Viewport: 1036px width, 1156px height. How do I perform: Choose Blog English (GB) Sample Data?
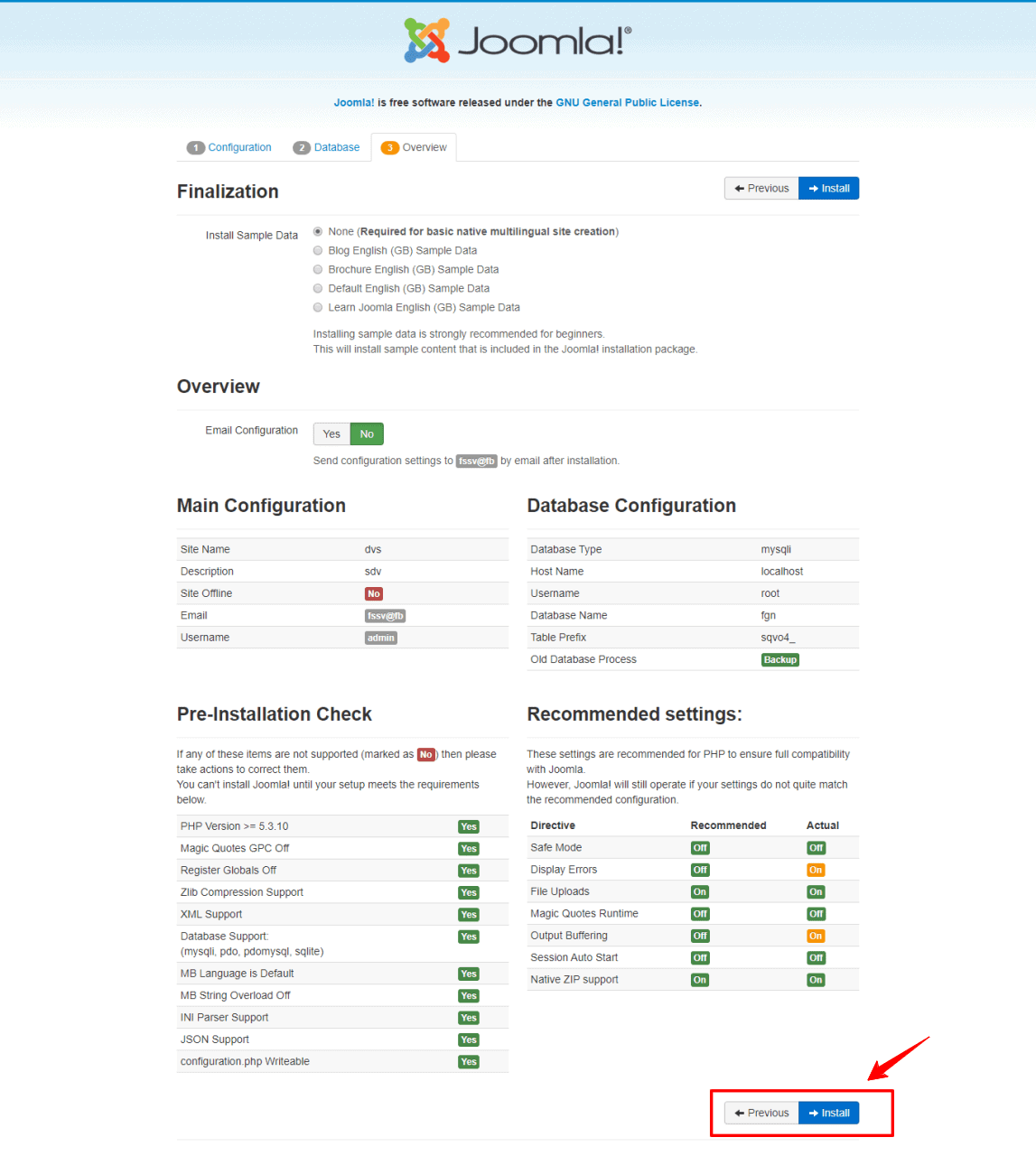[318, 251]
